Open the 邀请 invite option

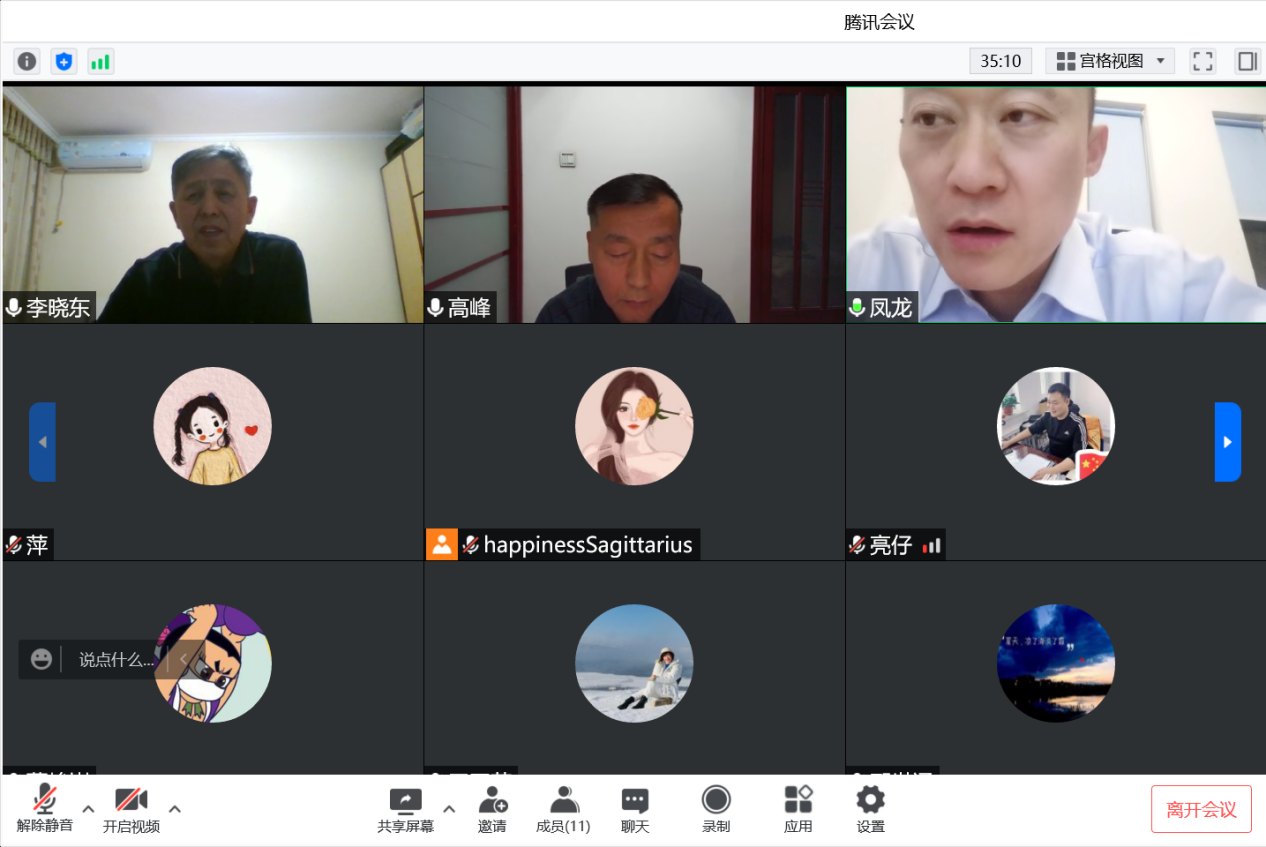pos(492,809)
